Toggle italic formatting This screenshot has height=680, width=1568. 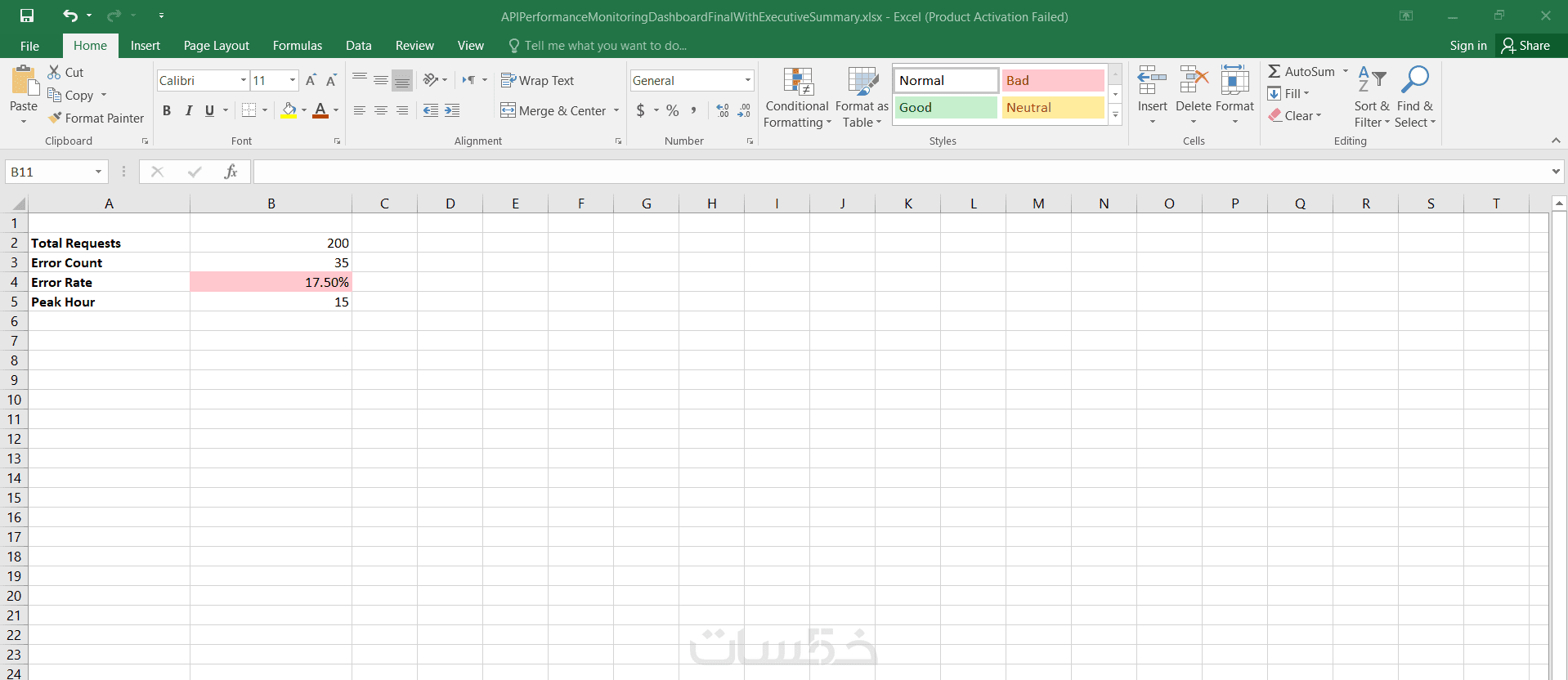tap(188, 110)
